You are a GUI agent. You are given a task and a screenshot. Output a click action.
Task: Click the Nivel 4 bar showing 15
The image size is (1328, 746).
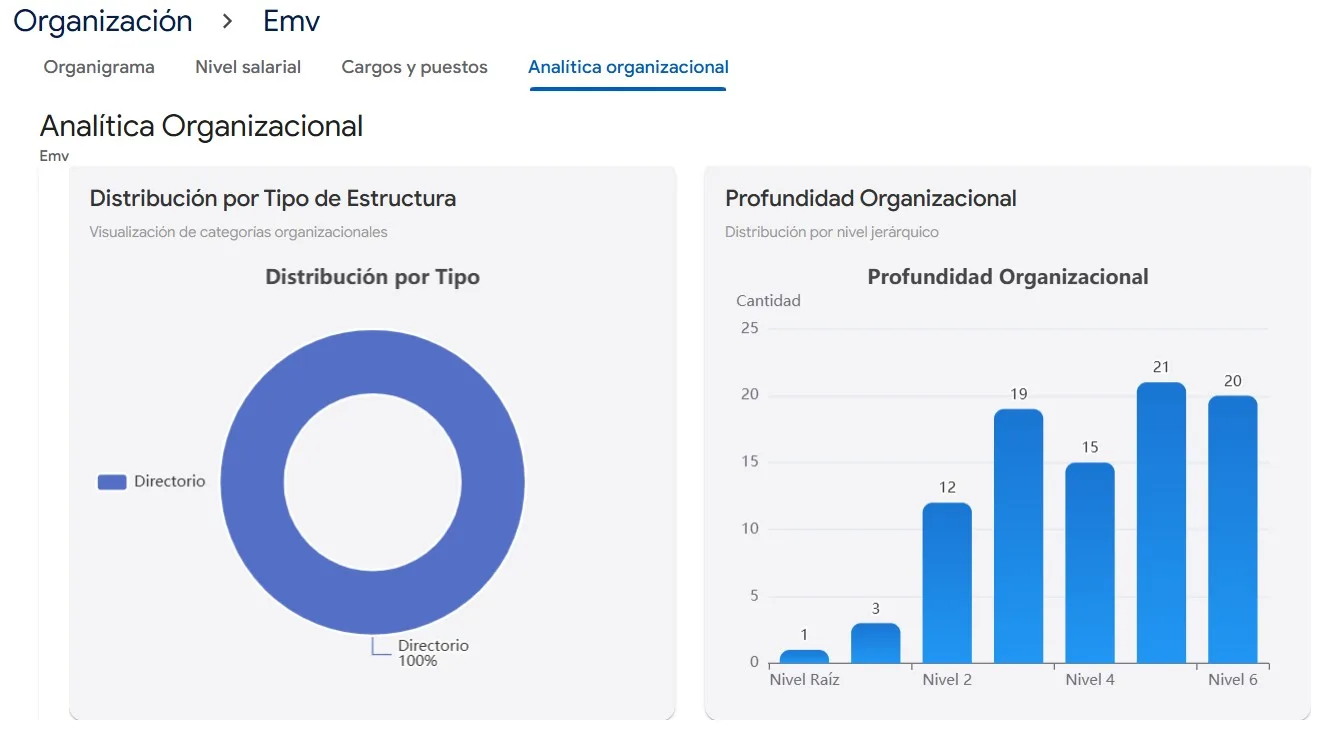click(x=1089, y=562)
